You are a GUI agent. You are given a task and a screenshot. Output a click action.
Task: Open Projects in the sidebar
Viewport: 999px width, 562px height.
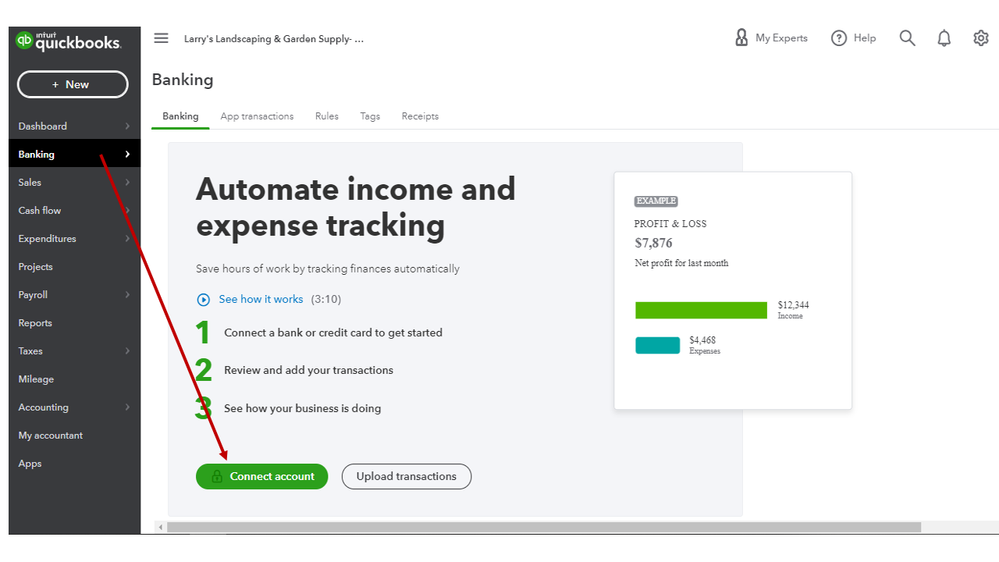tap(75, 266)
